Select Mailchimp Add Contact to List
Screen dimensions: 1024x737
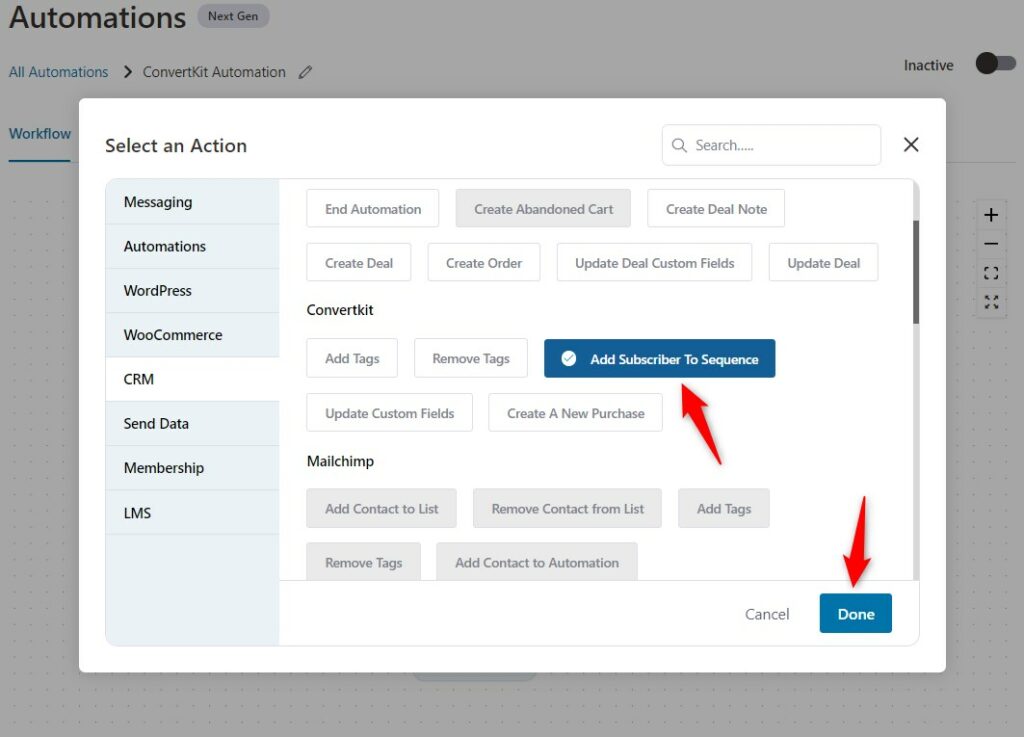pos(381,509)
